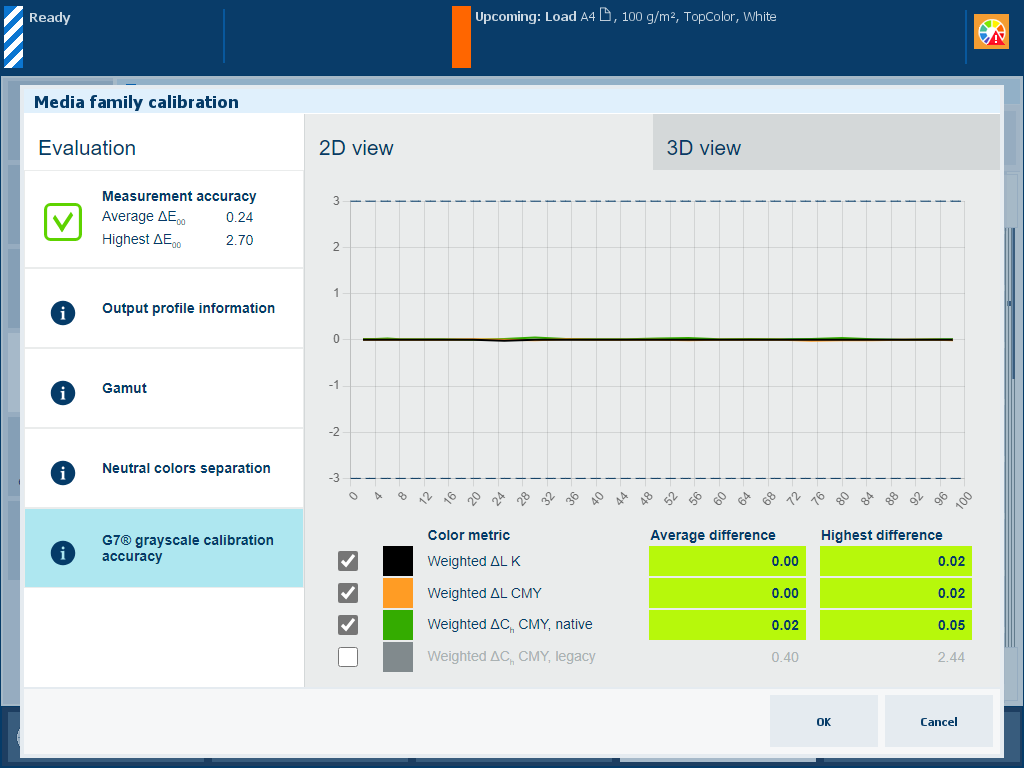Switch to the 3D view tab
The image size is (1024, 768).
(825, 147)
